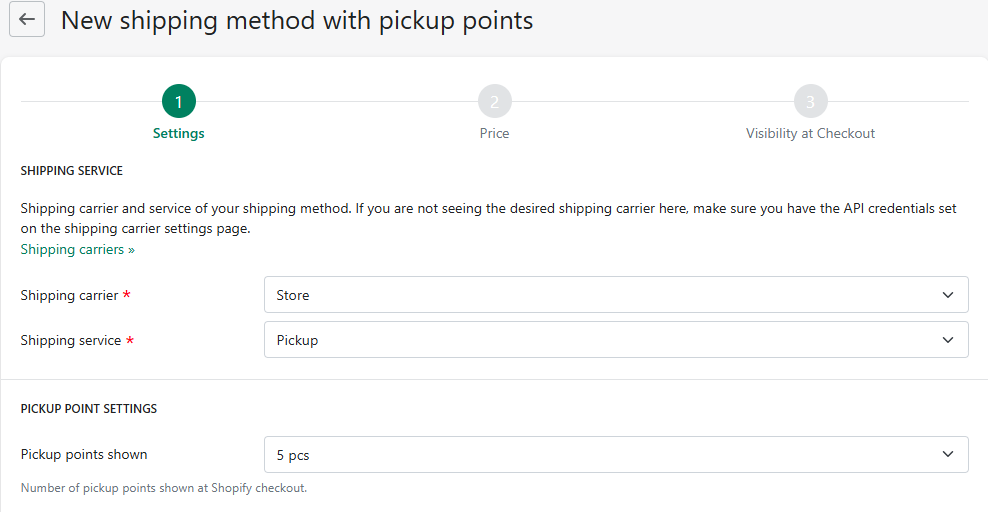Select the Settings step label
Image resolution: width=988 pixels, height=512 pixels.
coord(179,133)
